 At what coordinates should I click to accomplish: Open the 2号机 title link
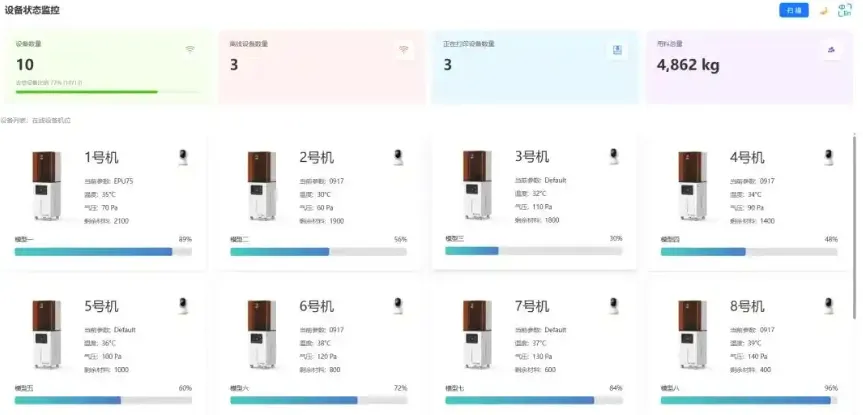pos(316,157)
